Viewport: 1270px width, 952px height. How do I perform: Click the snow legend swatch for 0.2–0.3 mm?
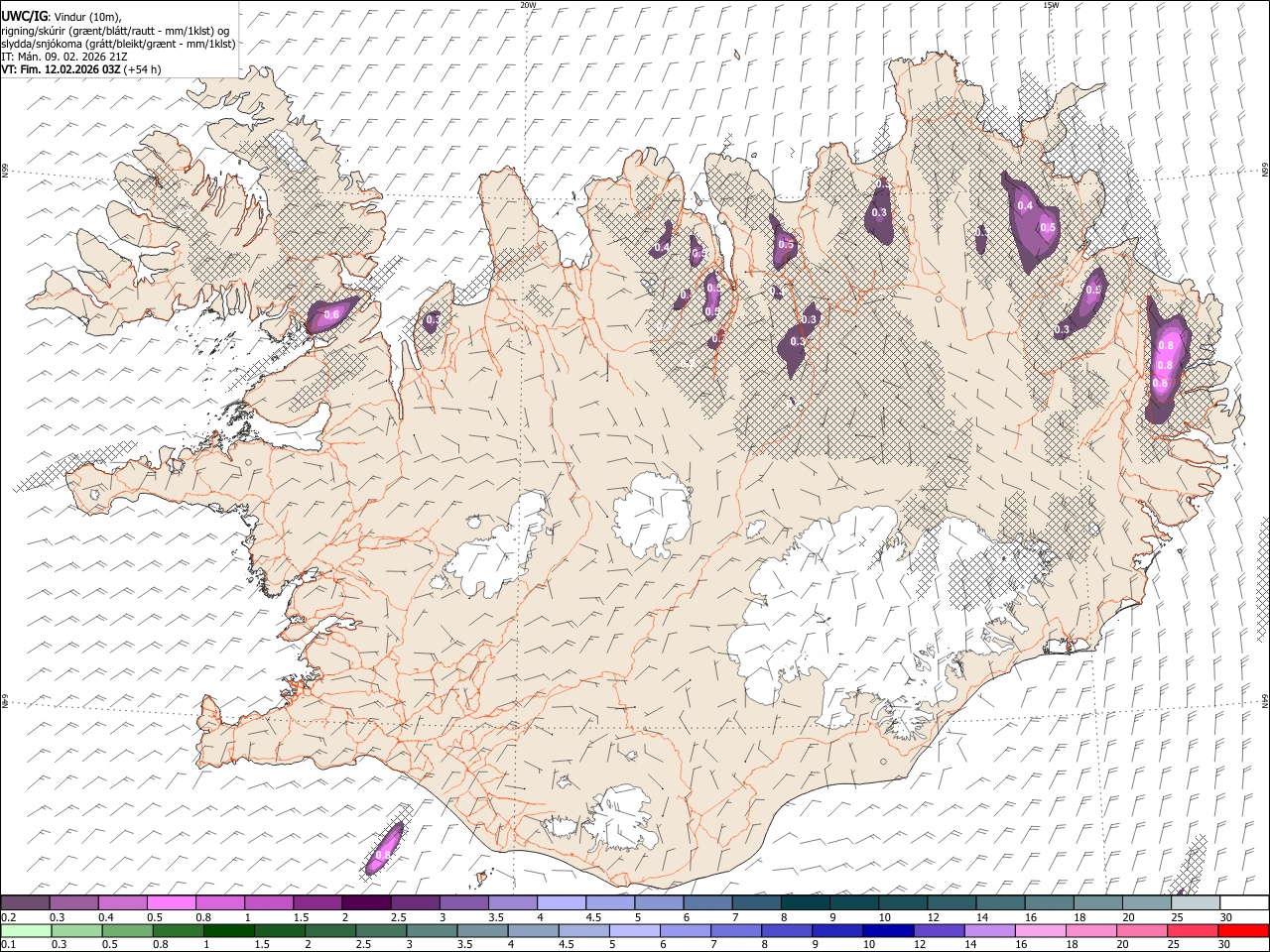click(x=26, y=902)
